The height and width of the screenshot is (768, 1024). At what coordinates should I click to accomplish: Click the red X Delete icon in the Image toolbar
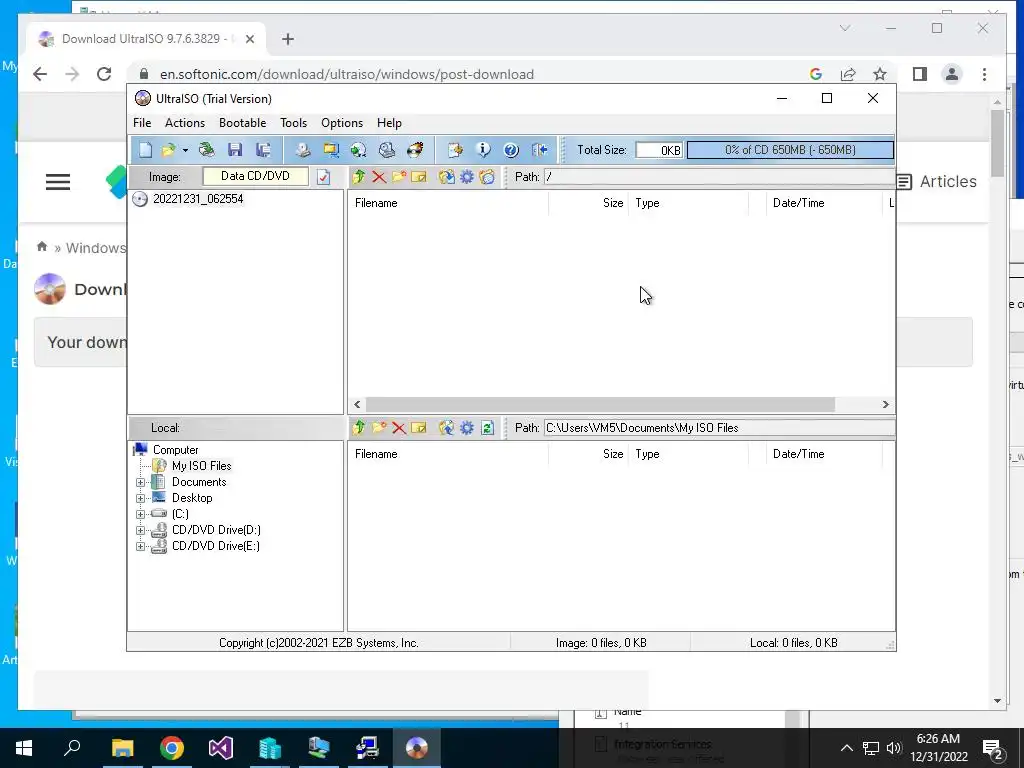click(379, 176)
